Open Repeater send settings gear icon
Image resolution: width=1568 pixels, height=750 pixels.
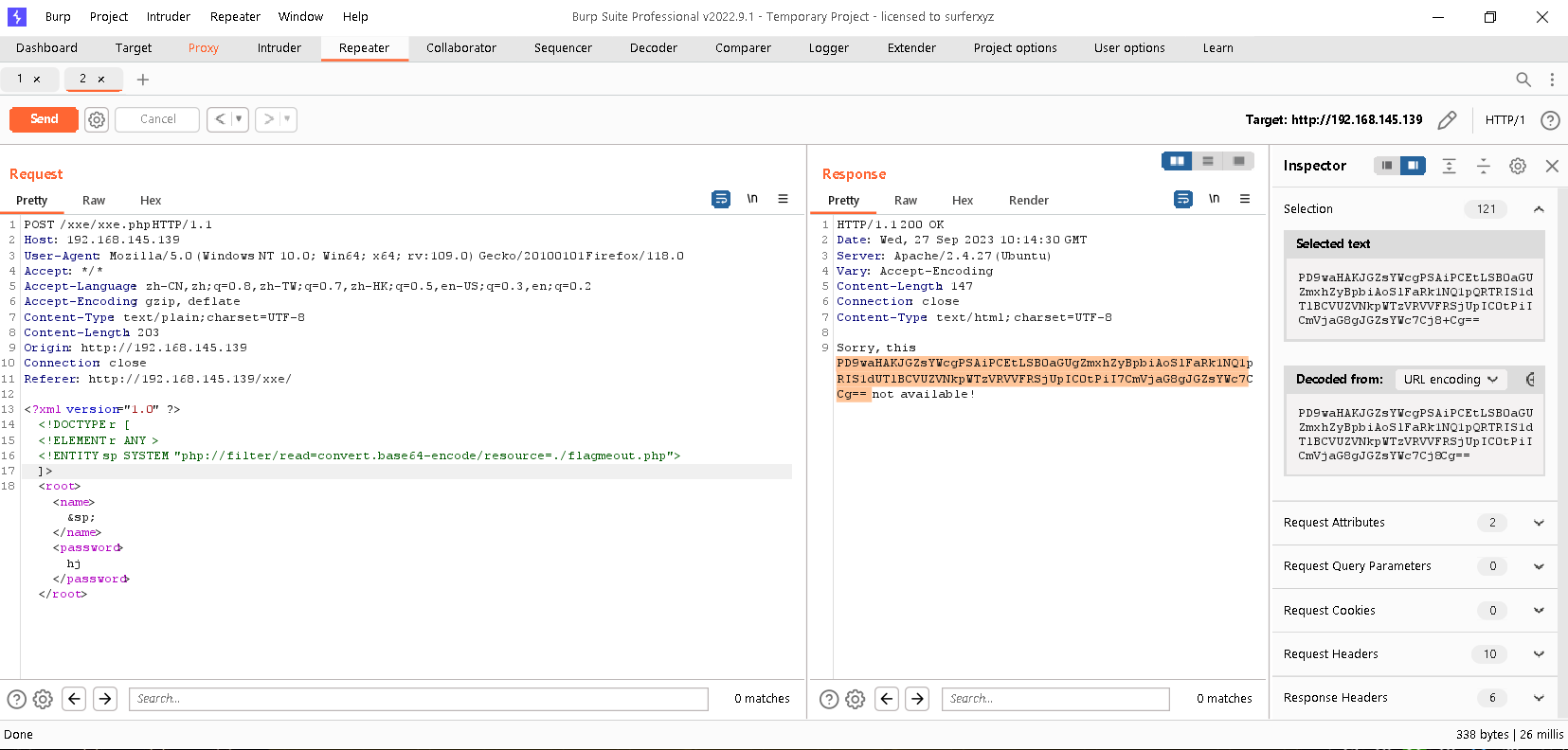pos(97,119)
